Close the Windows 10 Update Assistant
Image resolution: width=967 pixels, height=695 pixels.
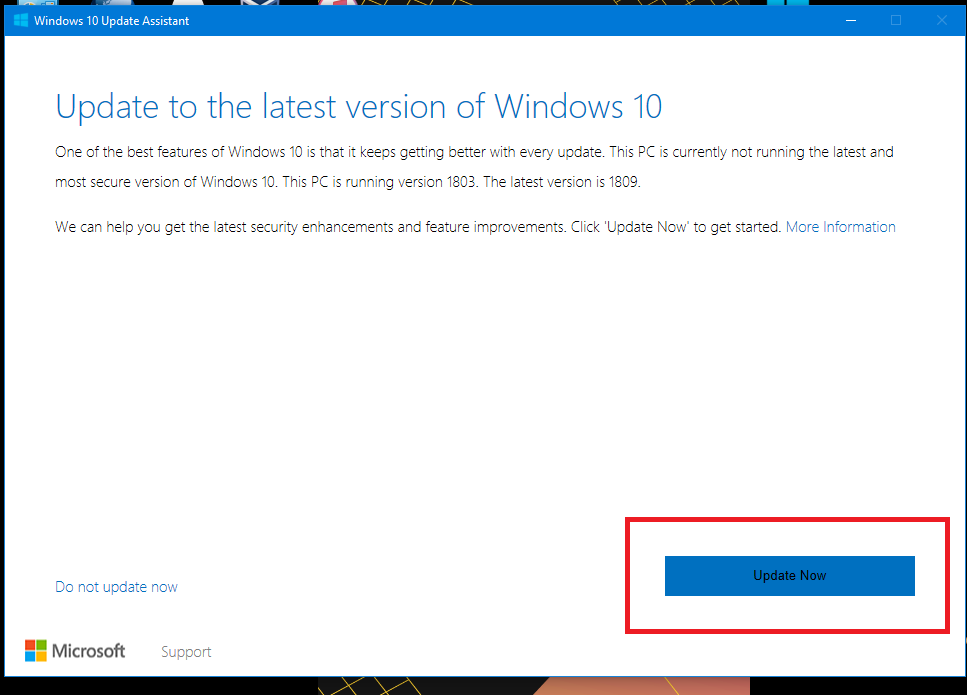point(941,20)
